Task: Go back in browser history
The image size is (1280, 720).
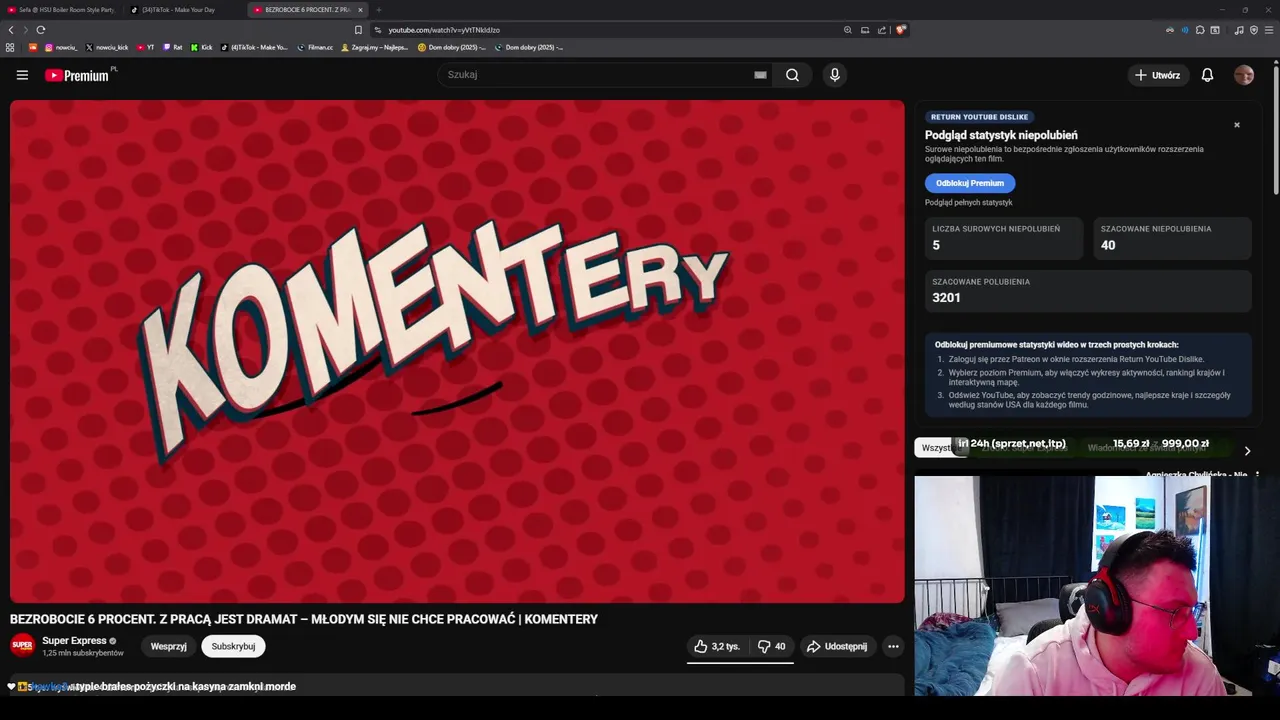Action: (11, 30)
